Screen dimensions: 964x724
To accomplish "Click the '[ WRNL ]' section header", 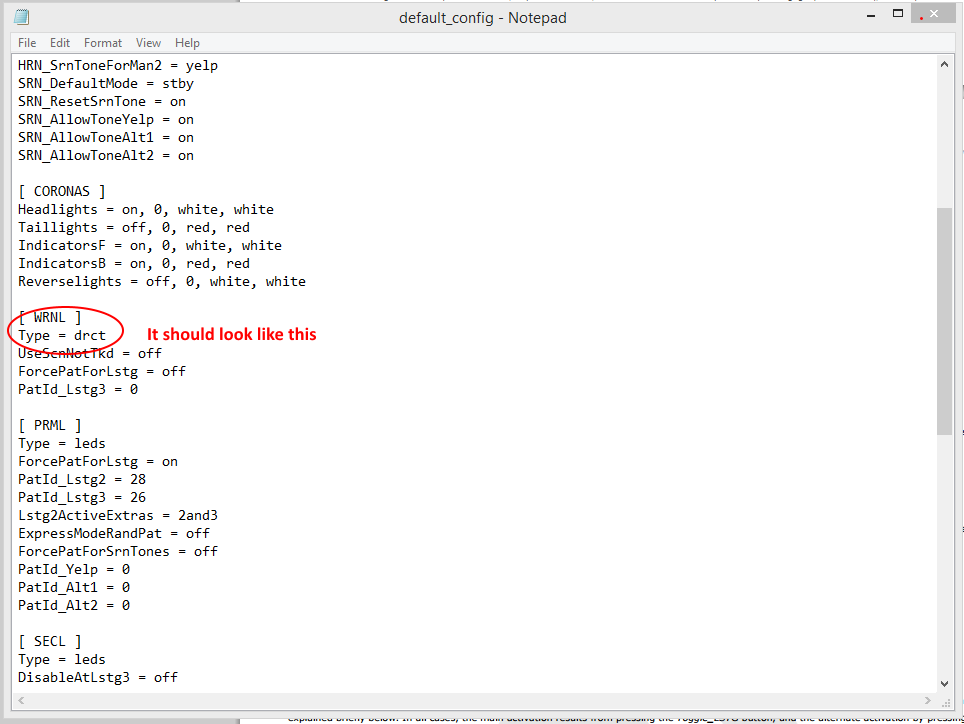I will [49, 318].
